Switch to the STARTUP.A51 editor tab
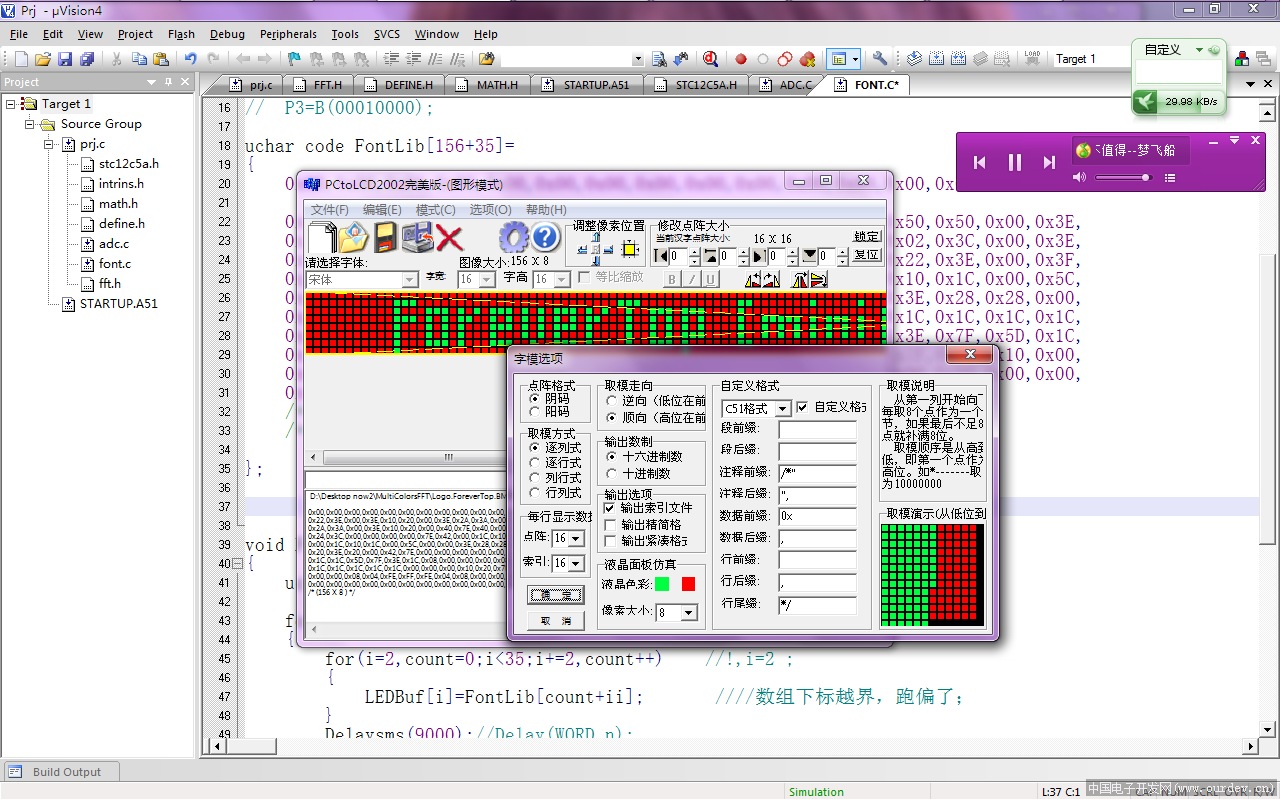 click(x=587, y=85)
